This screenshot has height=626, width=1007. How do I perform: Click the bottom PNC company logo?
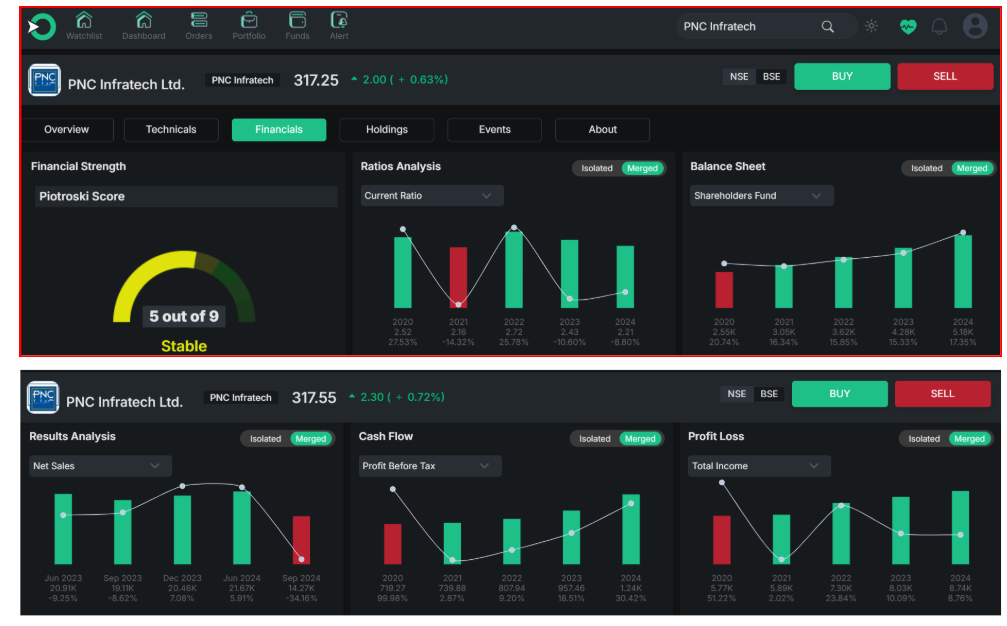tap(43, 397)
